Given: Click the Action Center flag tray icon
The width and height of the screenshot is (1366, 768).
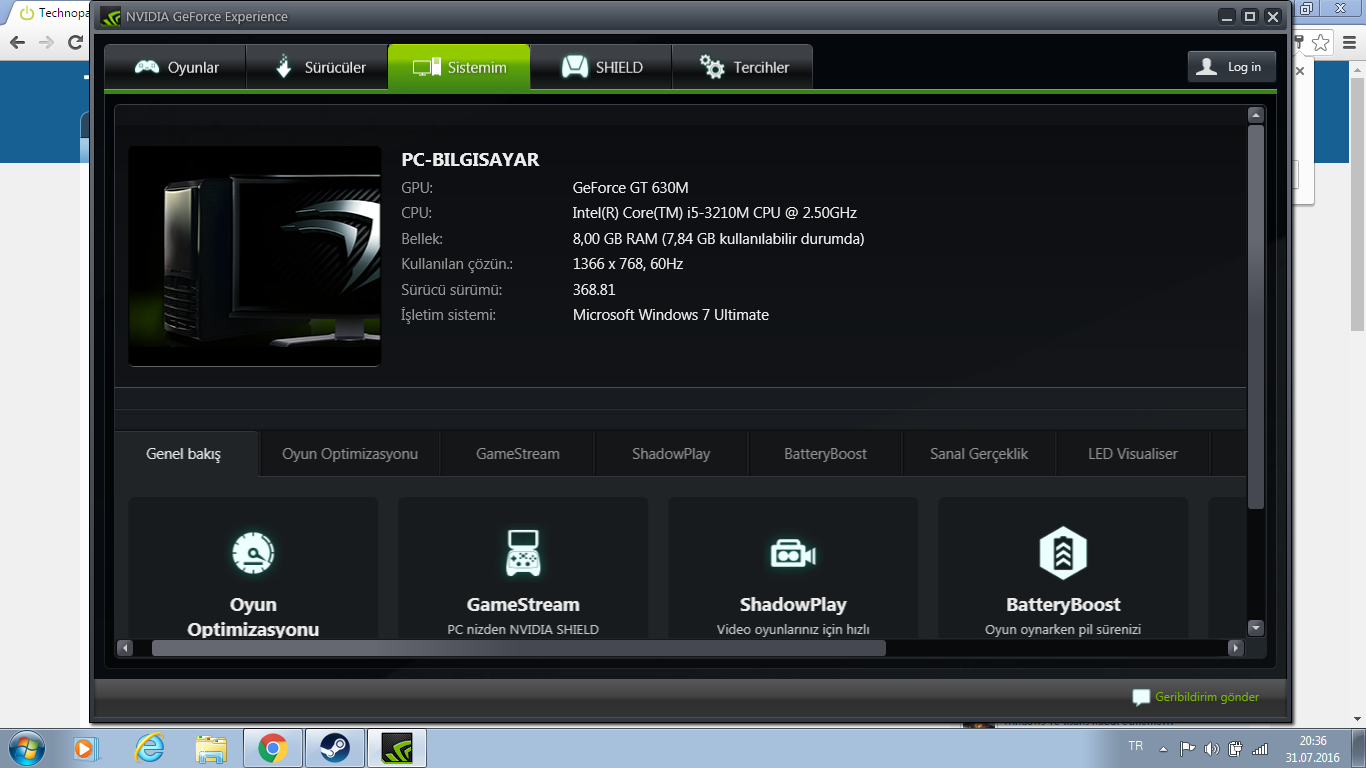Looking at the screenshot, I should click(1188, 748).
